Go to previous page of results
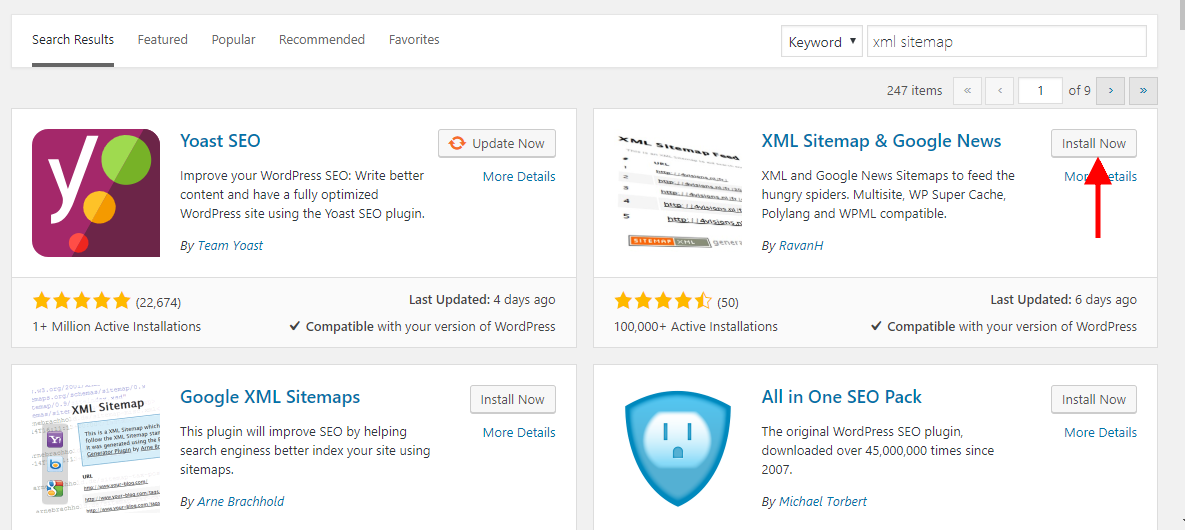The width and height of the screenshot is (1185, 530). point(1000,91)
